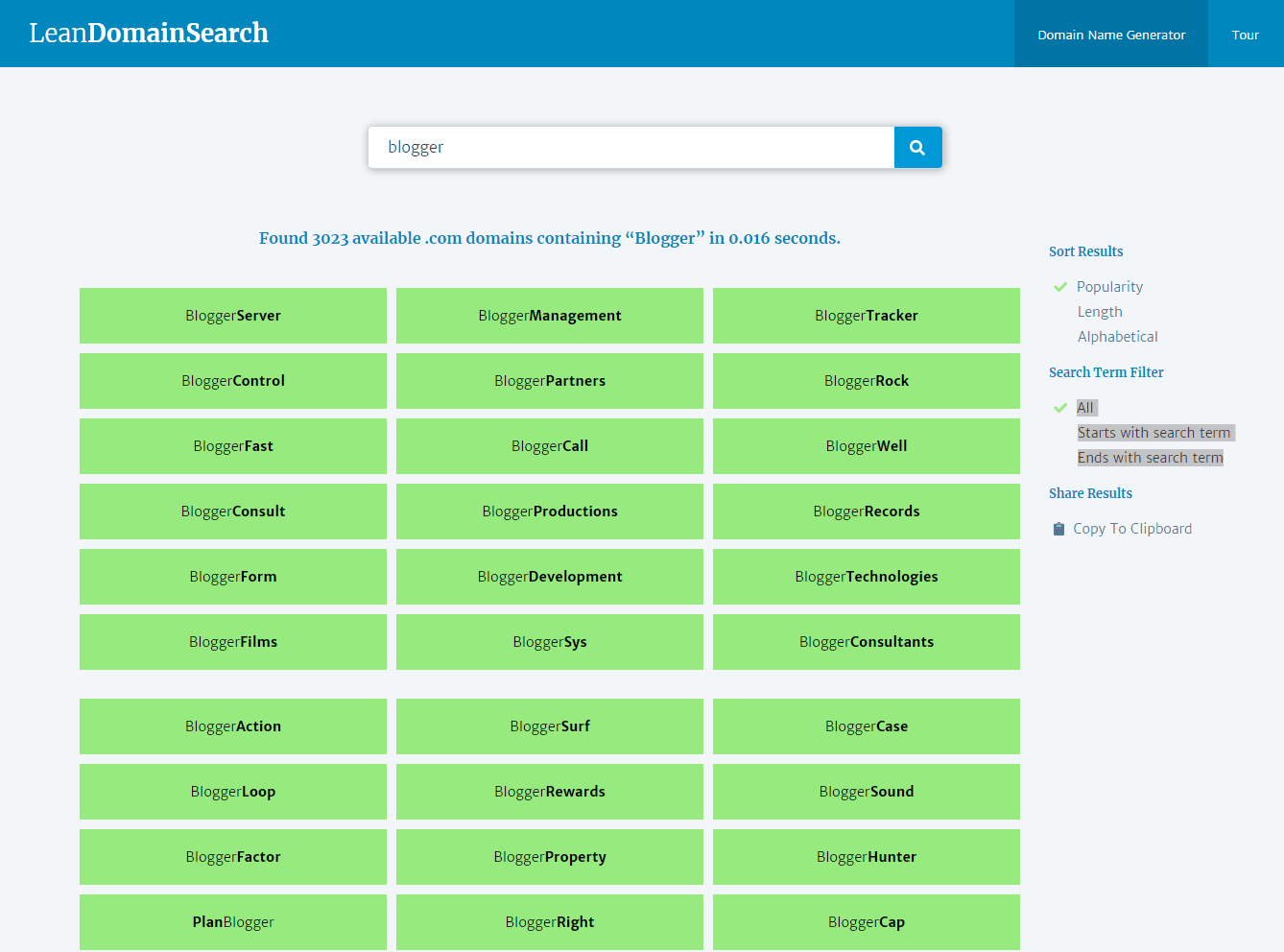Select the BloggerManagement domain
Screen dimensions: 1284x952
(550, 316)
